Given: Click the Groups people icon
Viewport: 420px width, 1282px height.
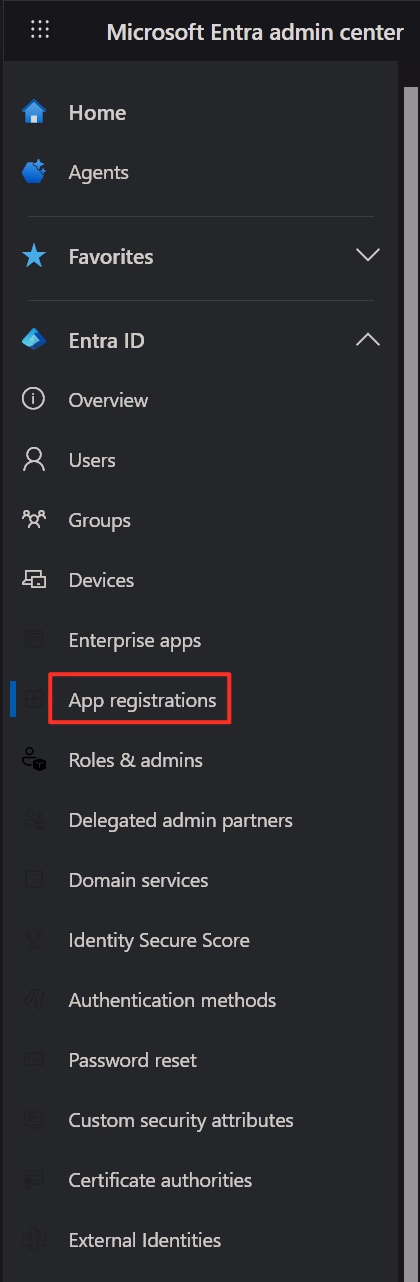Looking at the screenshot, I should pyautogui.click(x=34, y=520).
